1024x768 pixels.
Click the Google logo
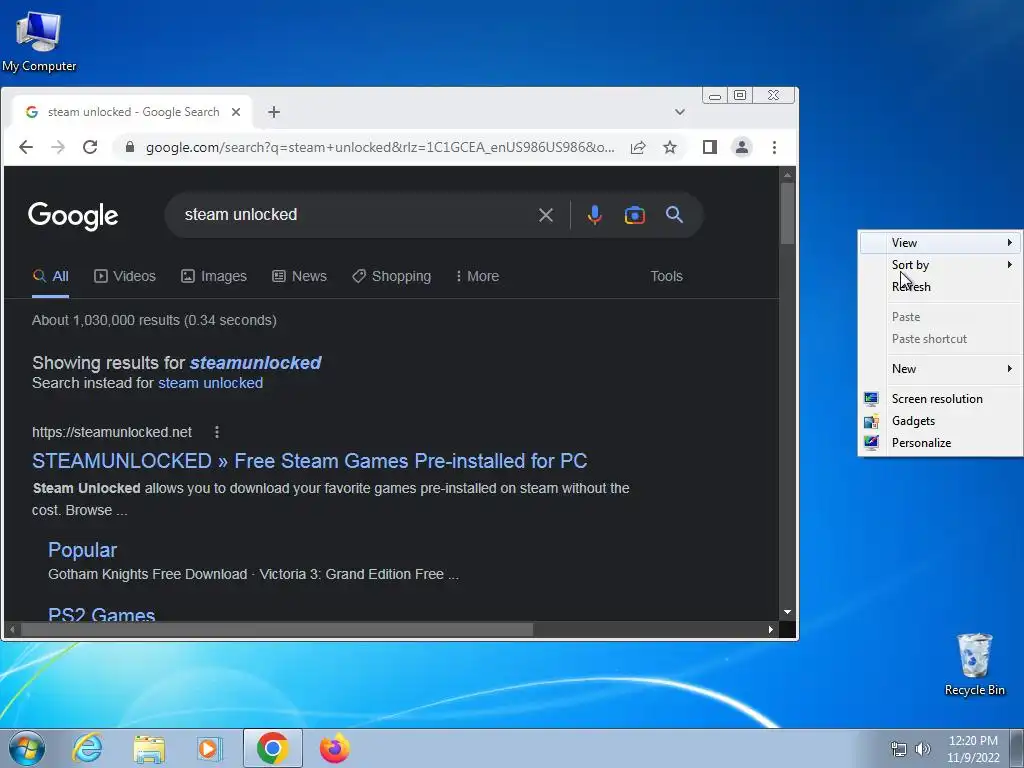coord(72,216)
